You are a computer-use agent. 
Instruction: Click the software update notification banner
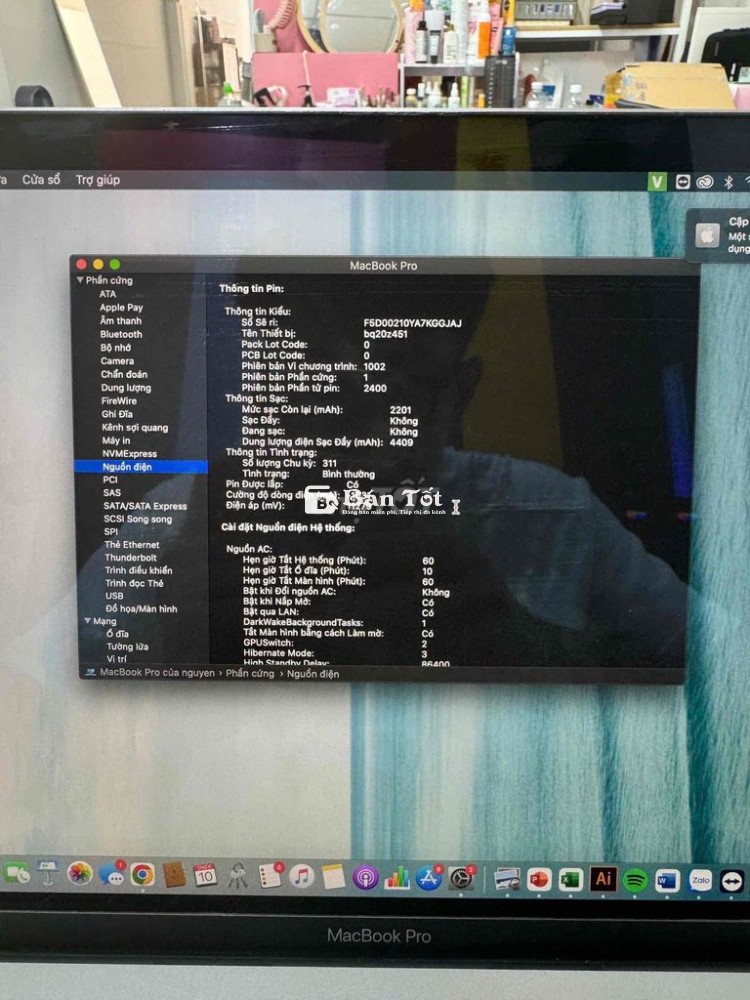pos(719,236)
